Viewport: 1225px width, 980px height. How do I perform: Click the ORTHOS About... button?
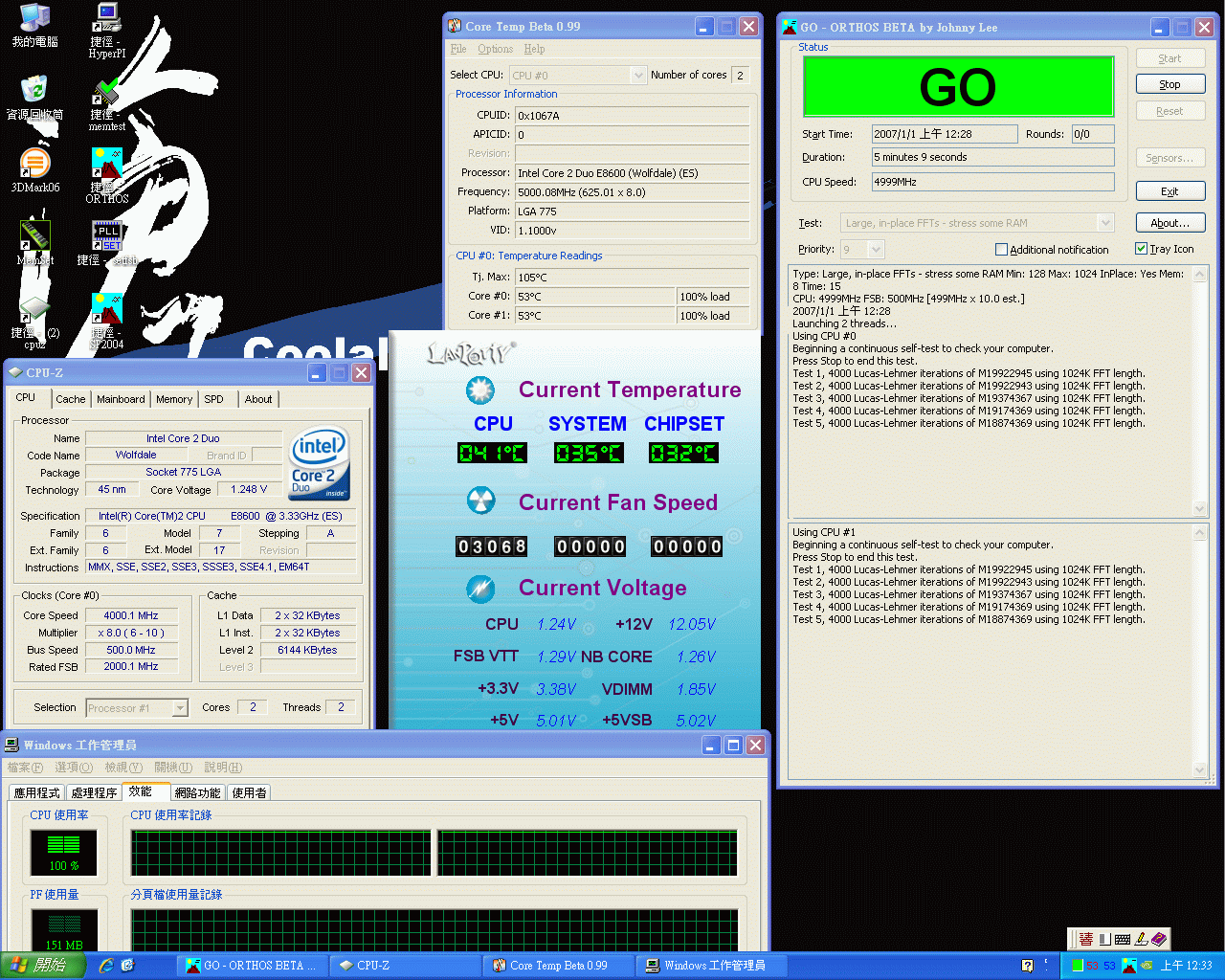click(1170, 223)
